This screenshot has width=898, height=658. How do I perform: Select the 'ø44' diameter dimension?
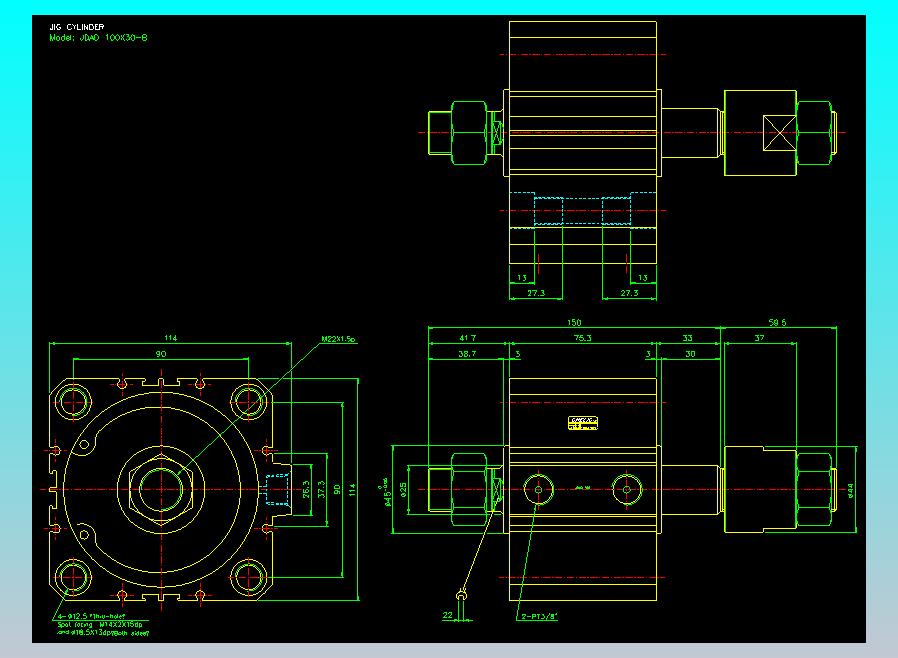(x=850, y=490)
